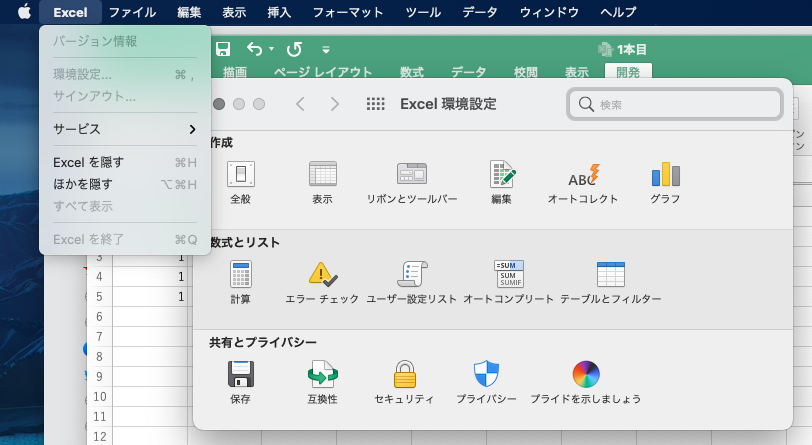This screenshot has width=812, height=445.
Task: Click the Save icon in Excel toolbar
Action: click(223, 49)
